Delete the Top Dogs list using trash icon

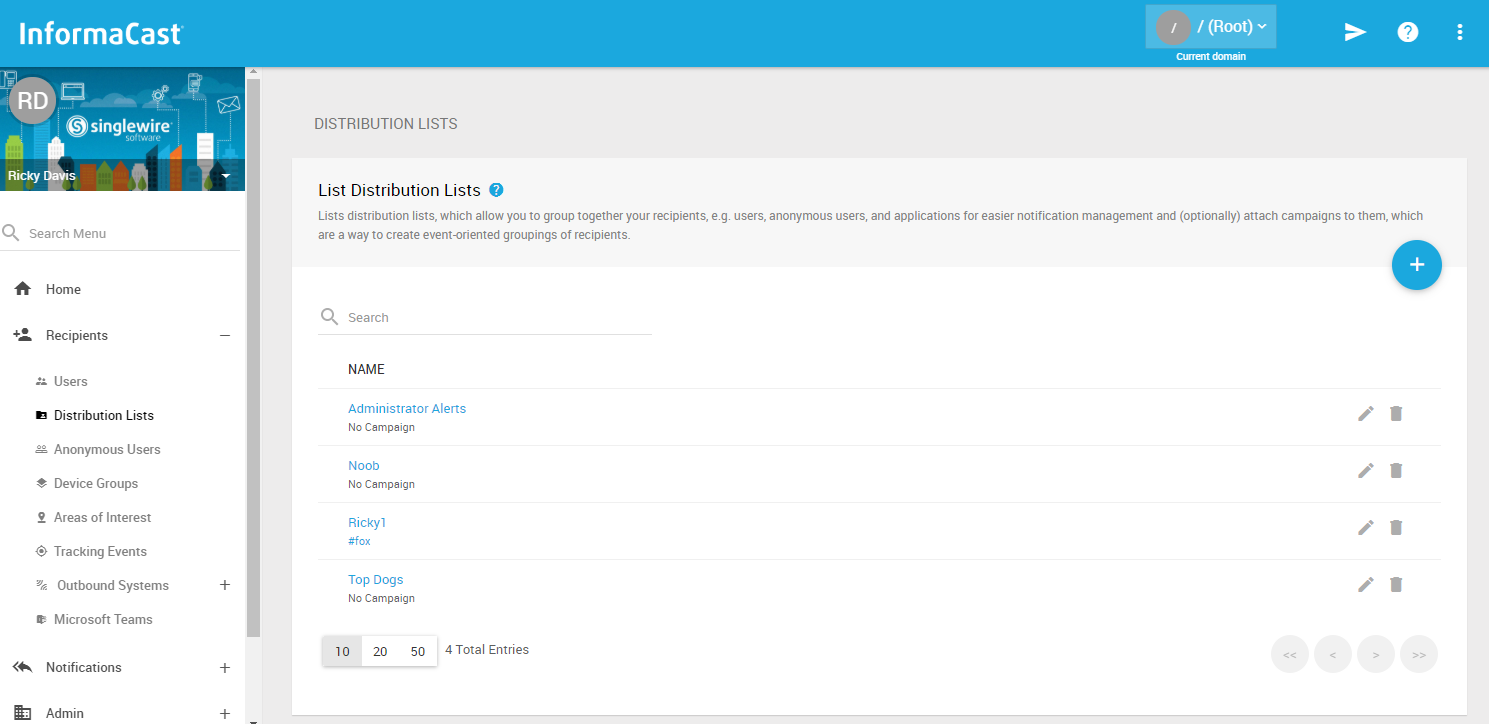coord(1396,584)
